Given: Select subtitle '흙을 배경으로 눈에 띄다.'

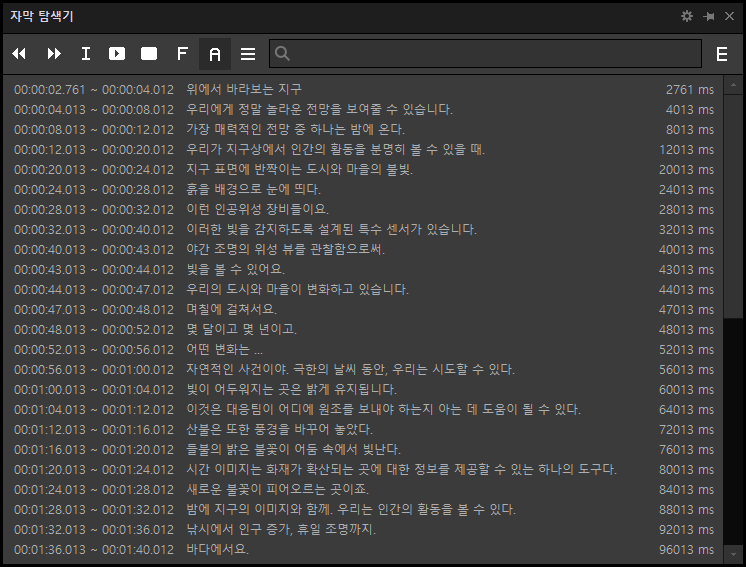Looking at the screenshot, I should [x=254, y=189].
